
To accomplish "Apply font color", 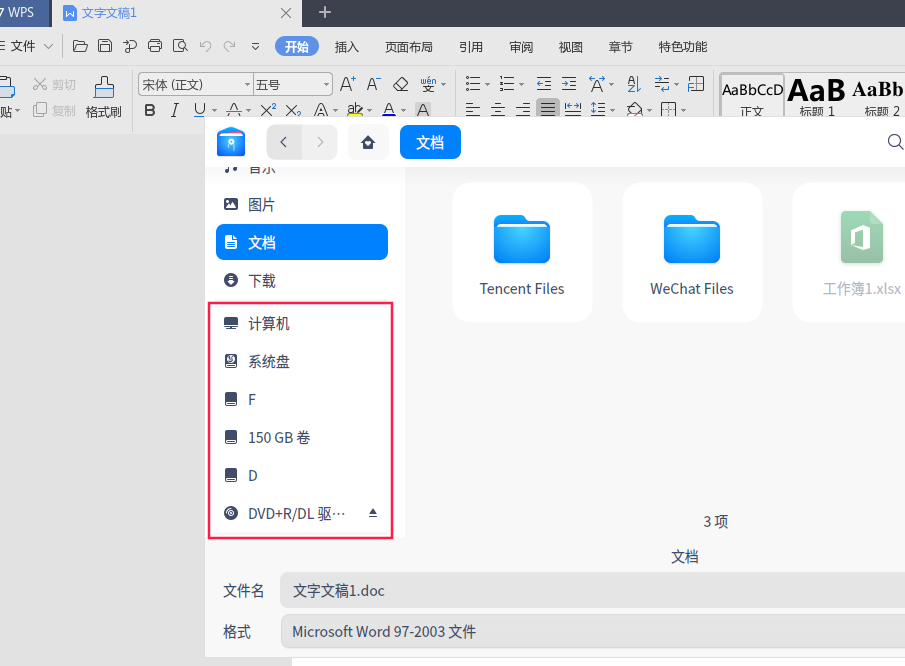I will [x=390, y=110].
